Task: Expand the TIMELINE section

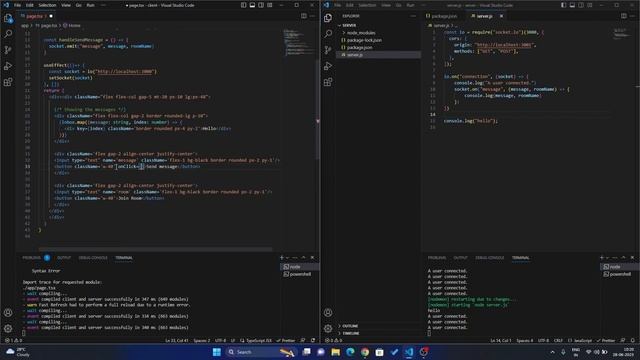Action: coord(351,333)
